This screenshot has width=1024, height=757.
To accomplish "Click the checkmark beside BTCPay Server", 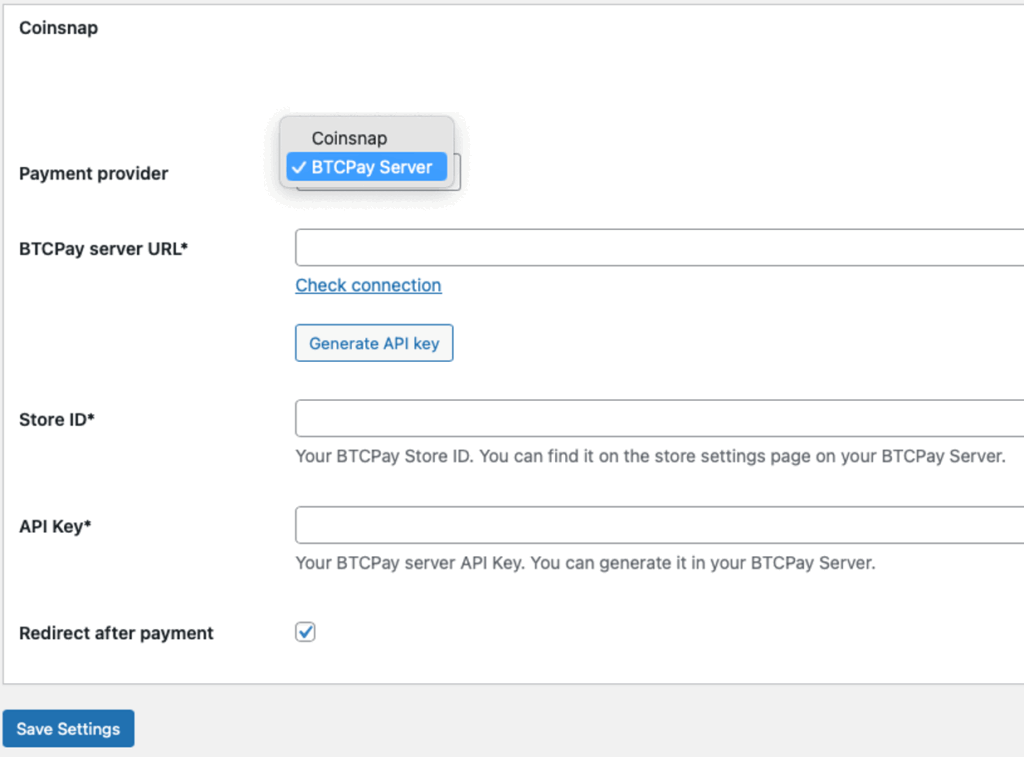I will [300, 167].
